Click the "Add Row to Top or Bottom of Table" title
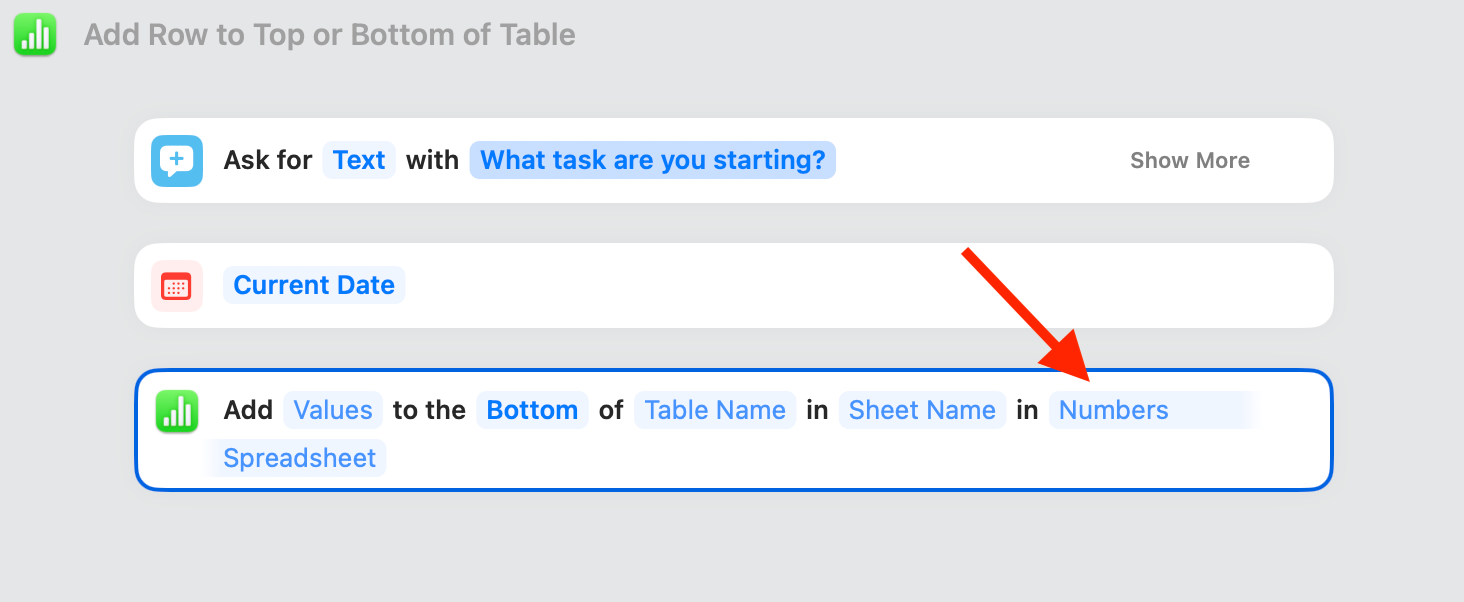Image resolution: width=1464 pixels, height=602 pixels. click(330, 35)
